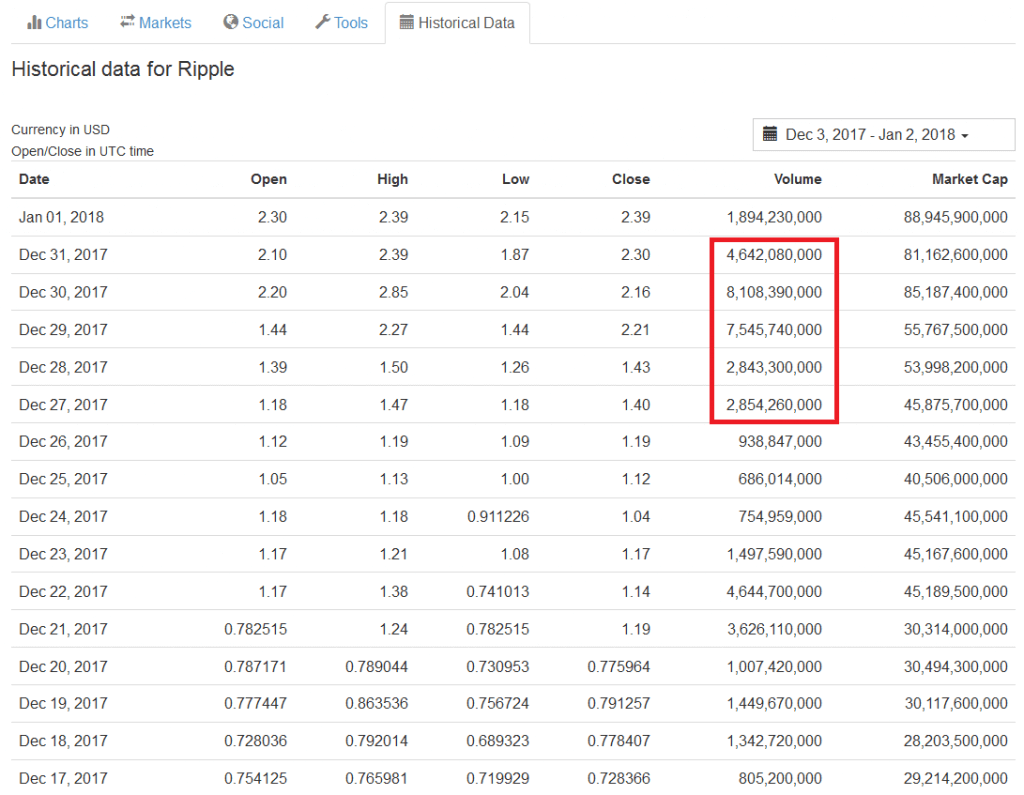This screenshot has width=1024, height=795.
Task: Click close value 0.775964
Action: [x=619, y=666]
